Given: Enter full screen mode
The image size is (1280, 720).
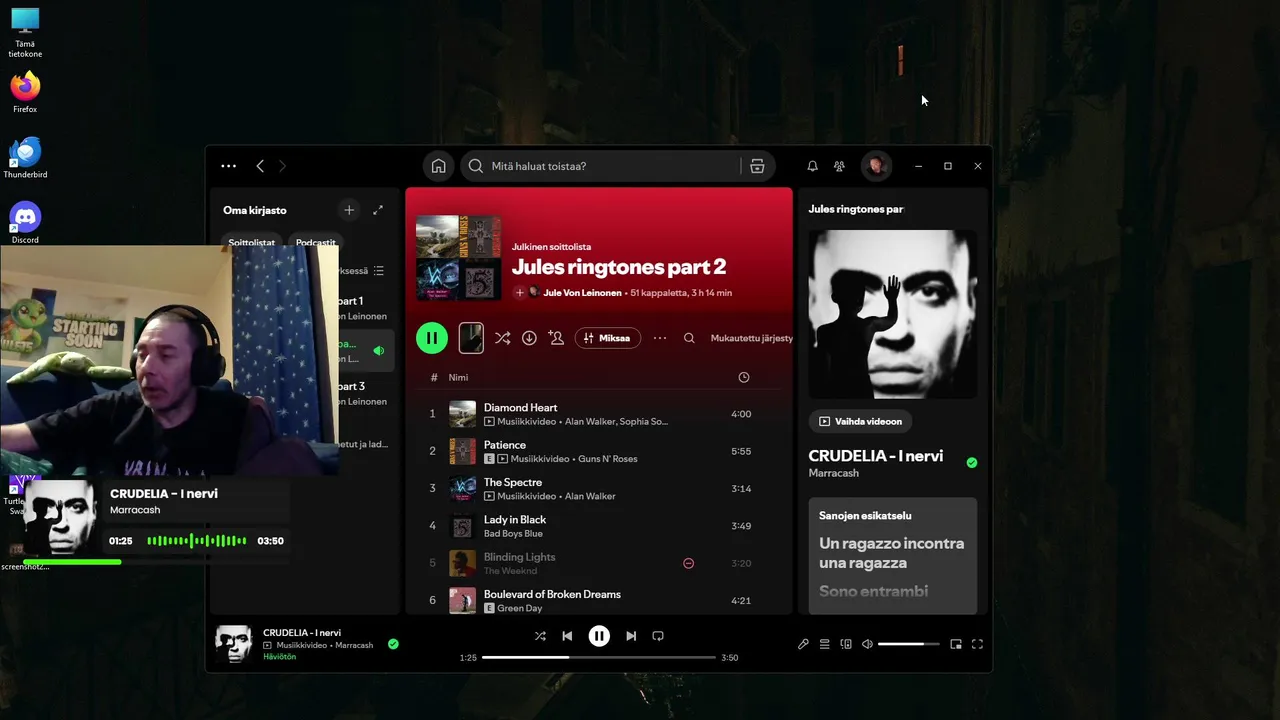Looking at the screenshot, I should (977, 644).
